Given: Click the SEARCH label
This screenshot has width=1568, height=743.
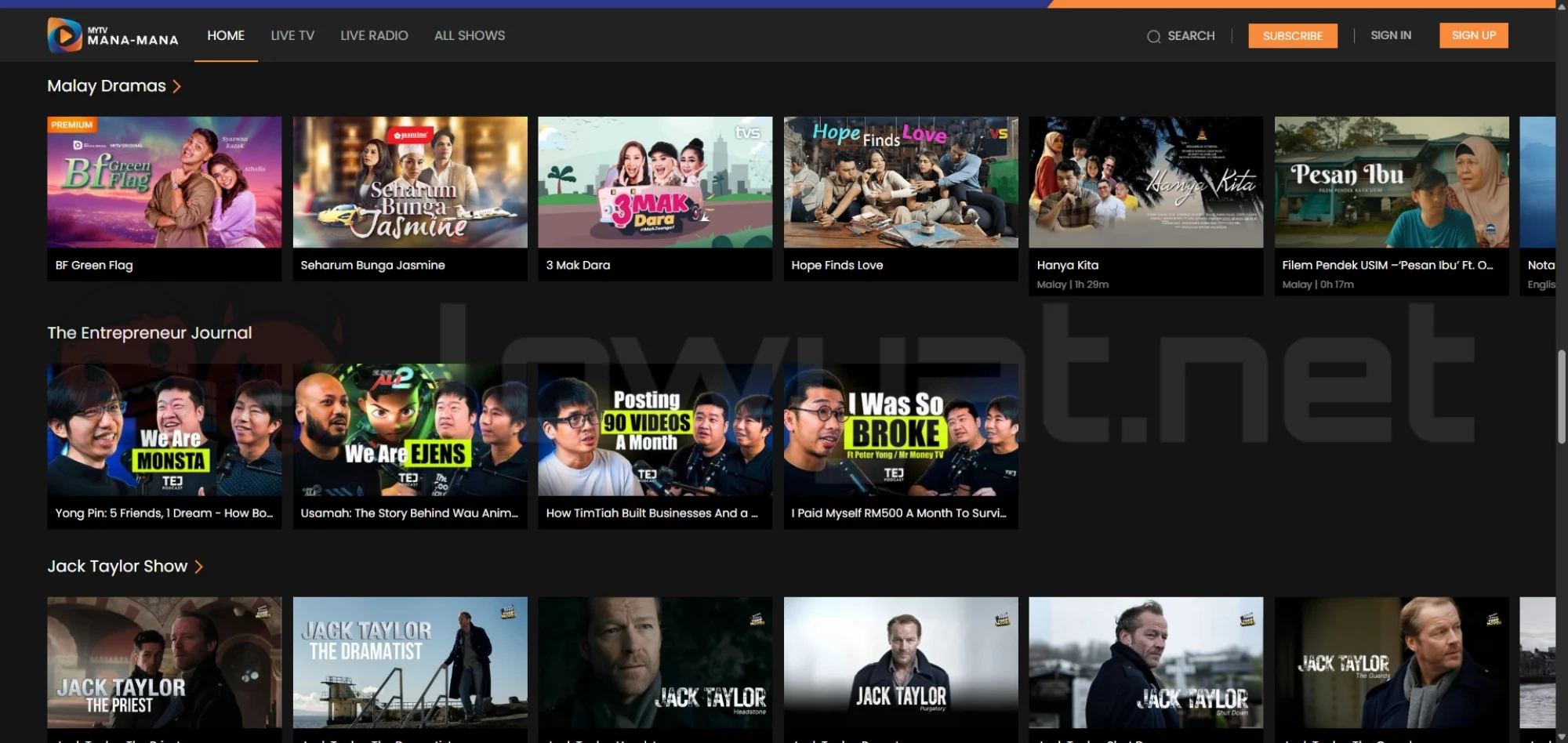Looking at the screenshot, I should pyautogui.click(x=1191, y=36).
